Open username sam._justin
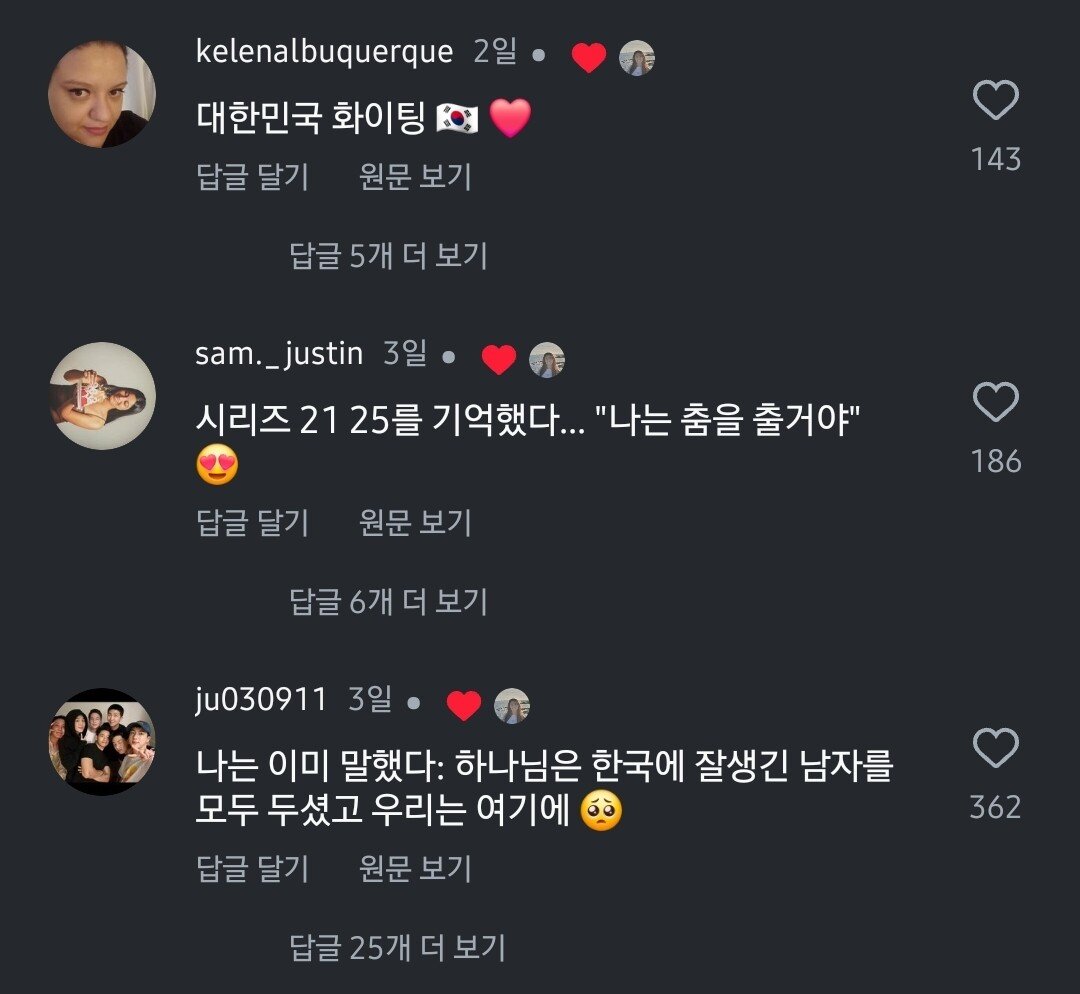This screenshot has height=994, width=1080. coord(280,353)
